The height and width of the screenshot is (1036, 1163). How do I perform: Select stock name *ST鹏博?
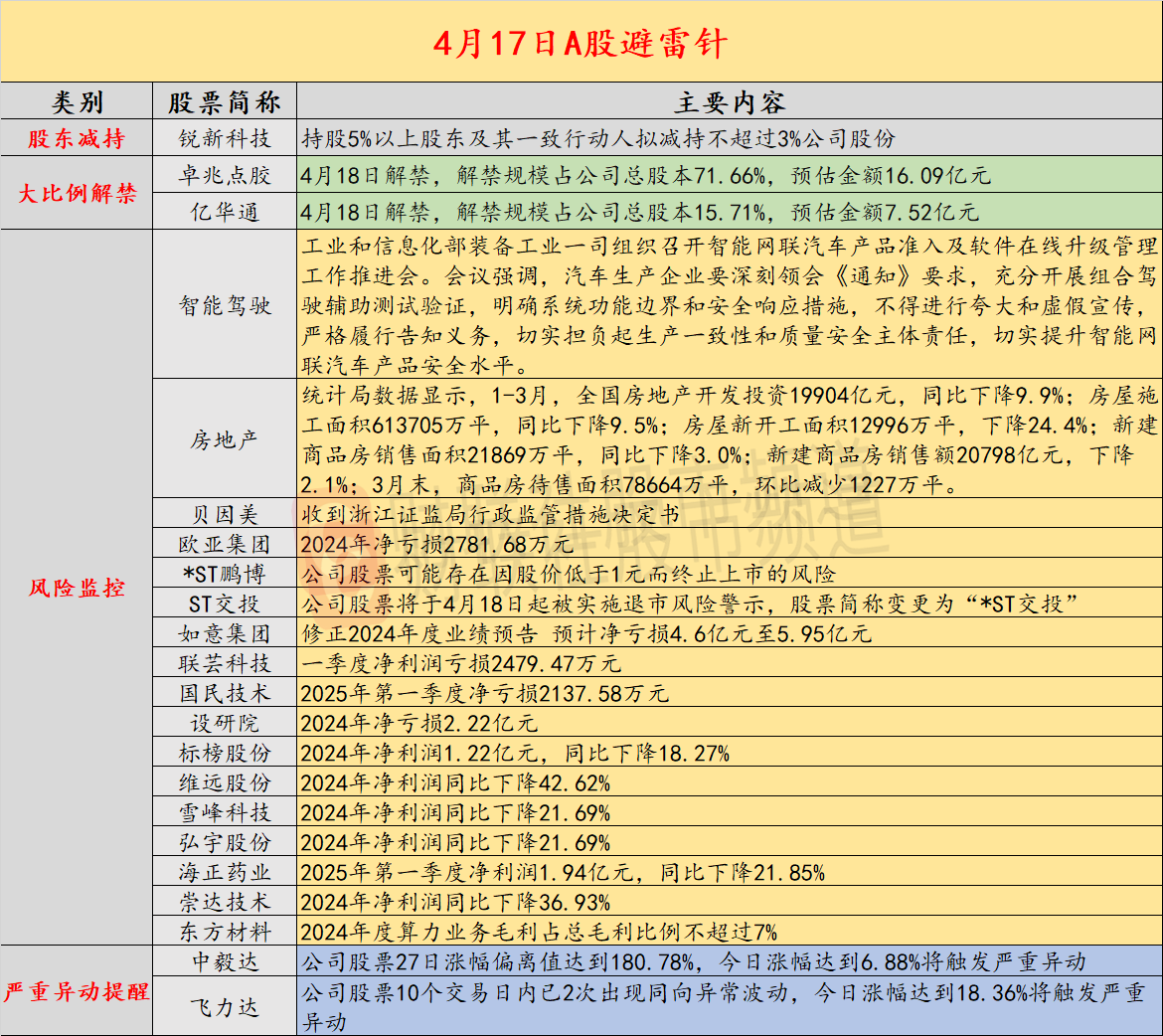coord(225,574)
